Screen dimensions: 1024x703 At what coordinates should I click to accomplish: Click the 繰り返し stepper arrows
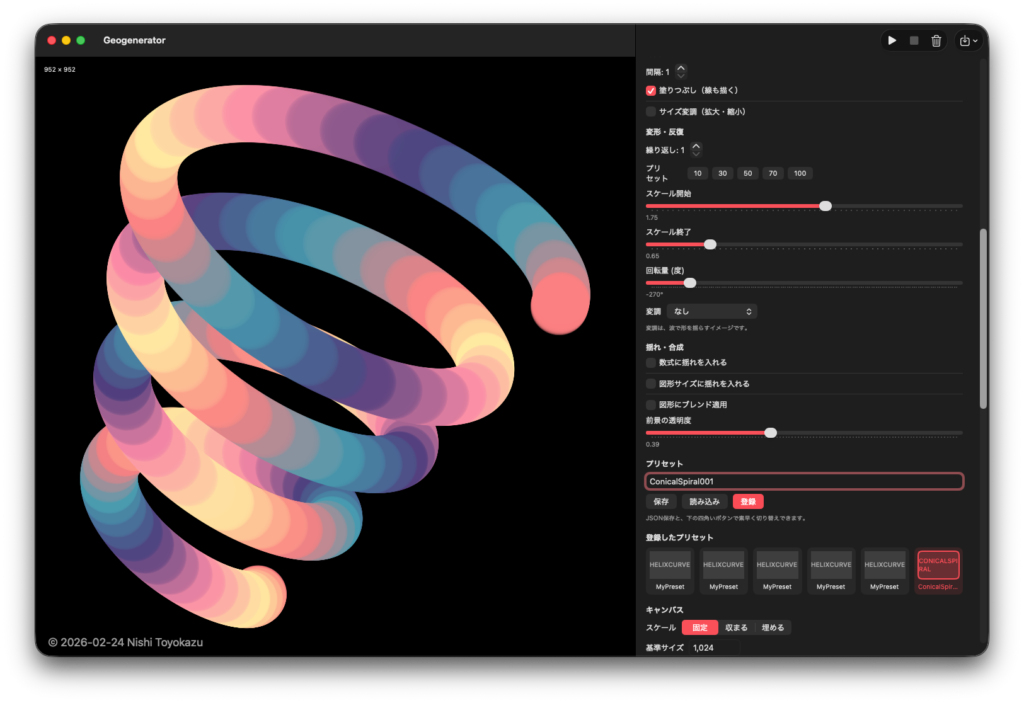pos(696,149)
